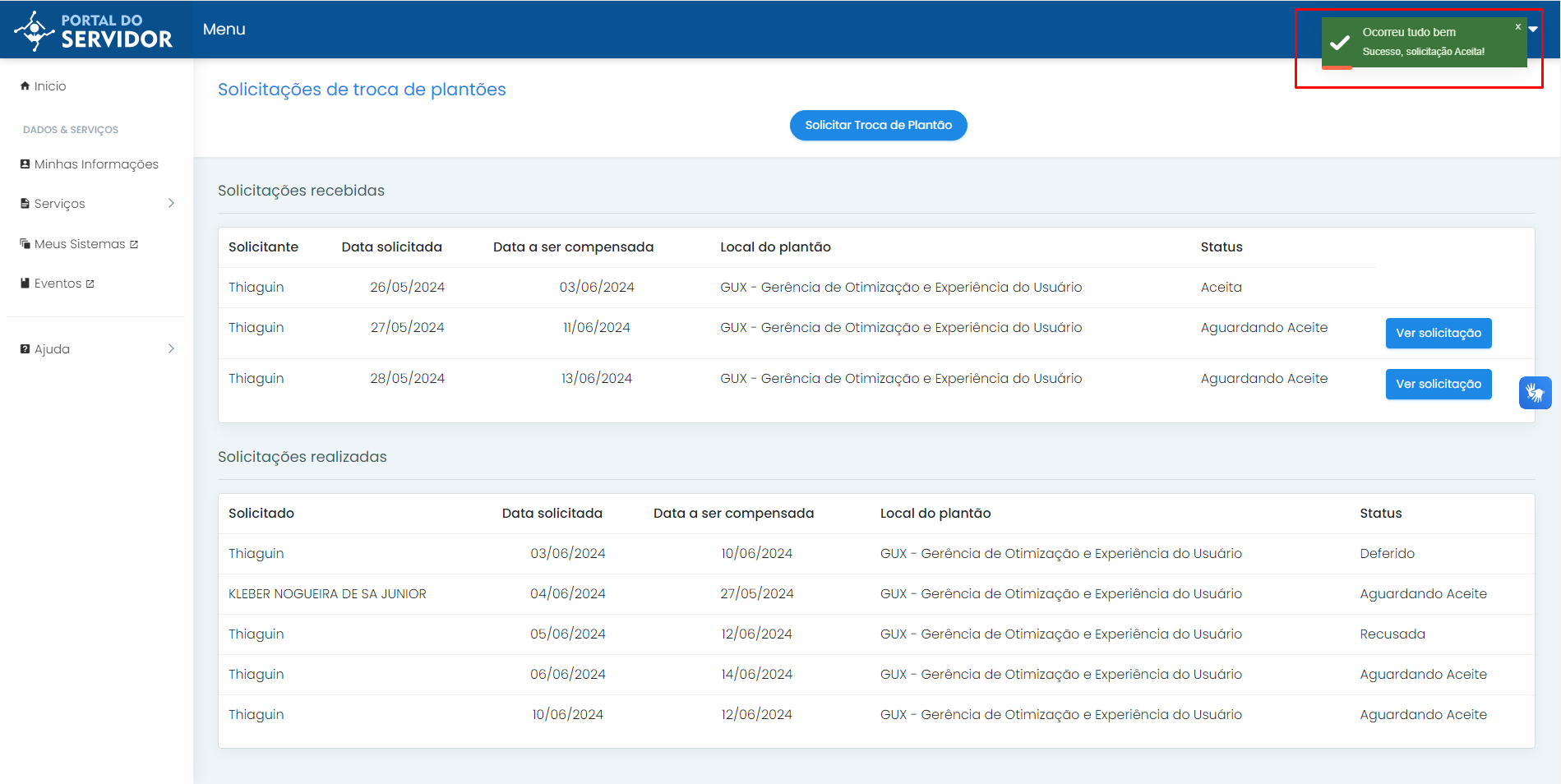Click date 04/06/2024 in realizadas table
Image resolution: width=1561 pixels, height=784 pixels.
(x=567, y=594)
